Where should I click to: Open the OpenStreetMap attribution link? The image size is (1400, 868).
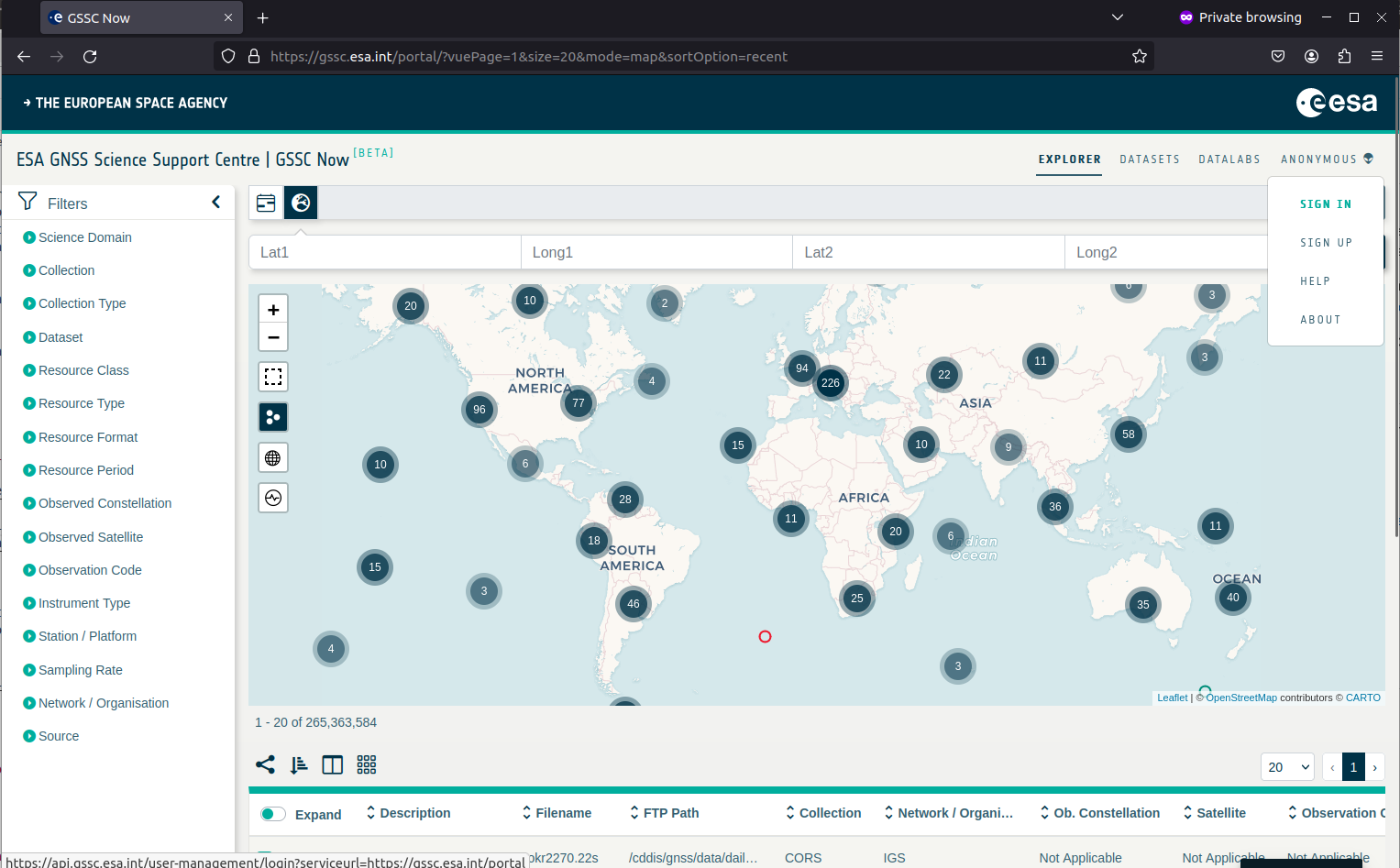click(1241, 698)
